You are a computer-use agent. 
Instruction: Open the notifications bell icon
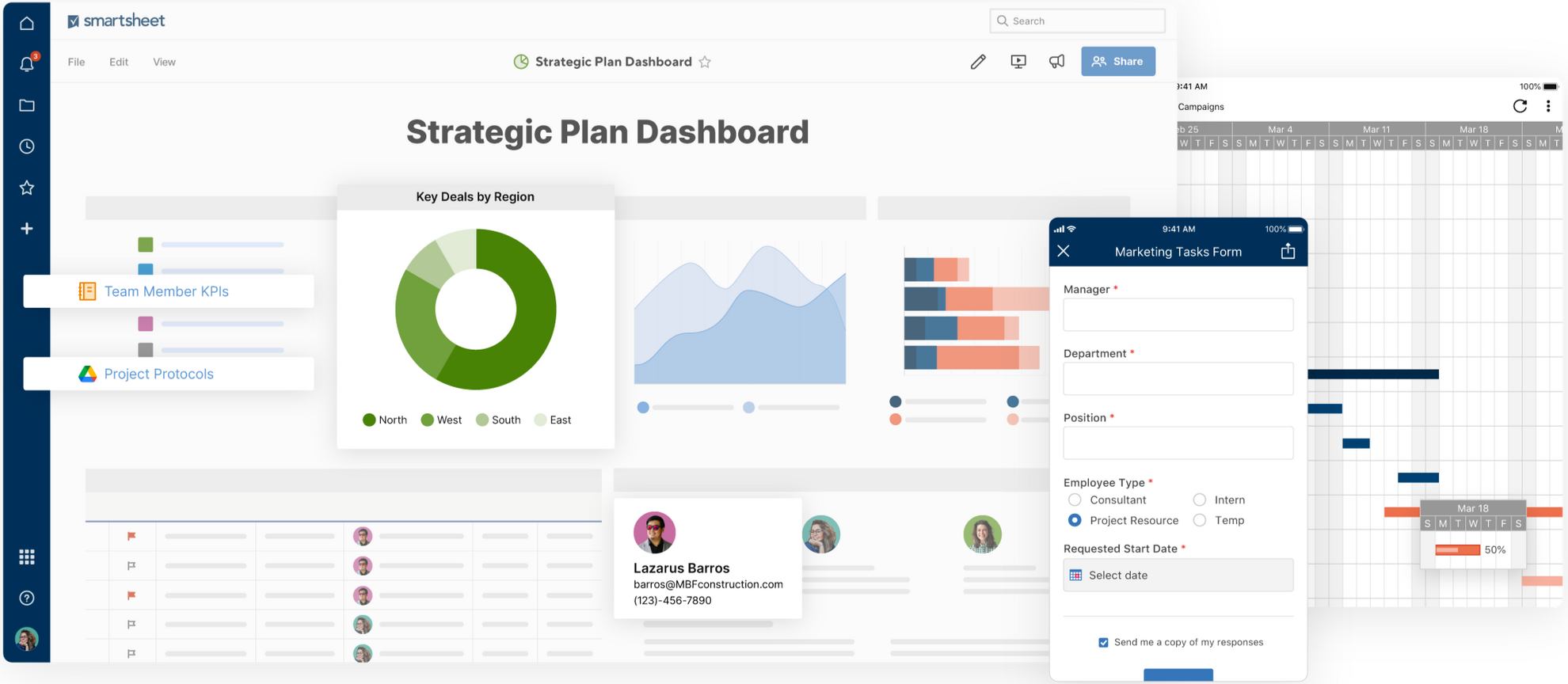27,64
